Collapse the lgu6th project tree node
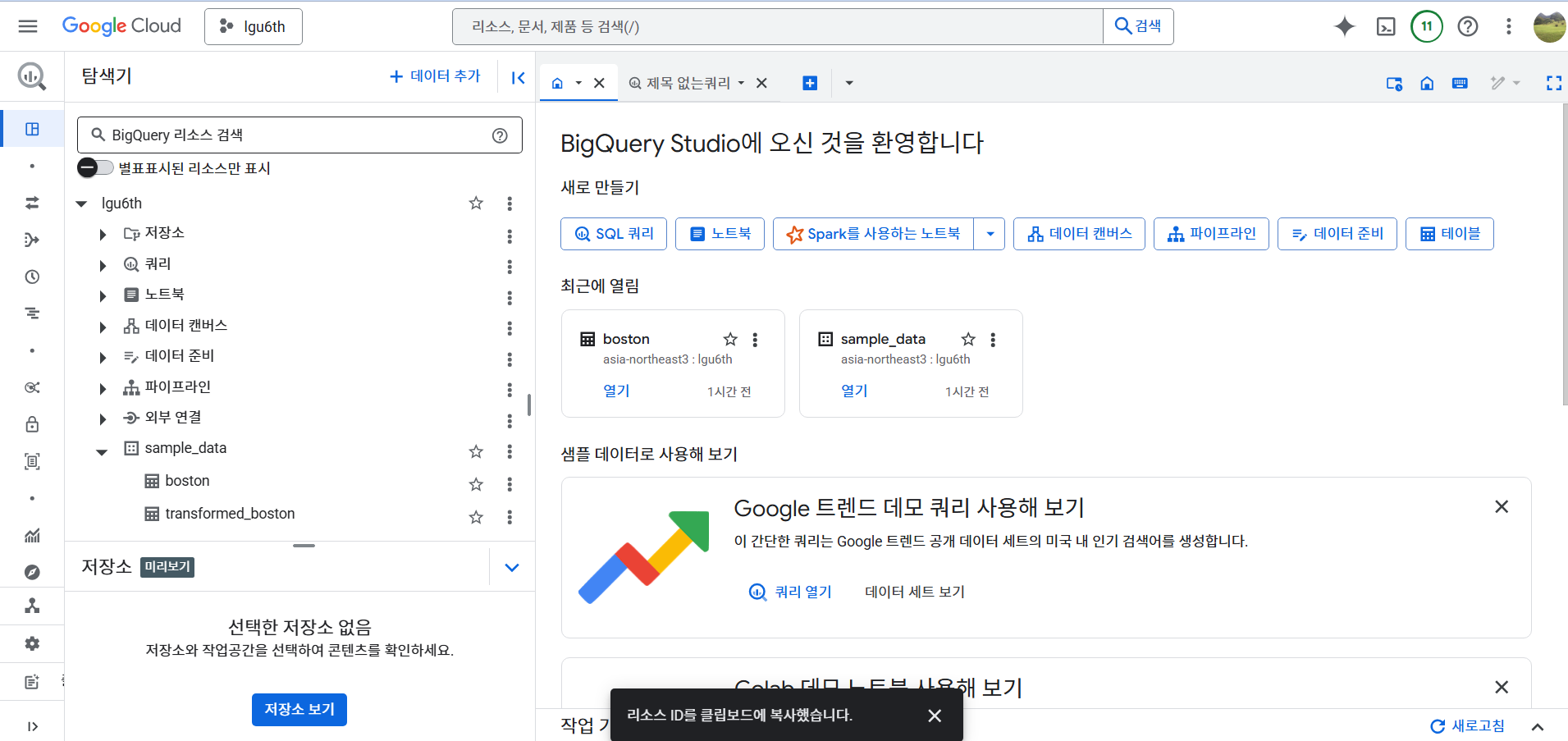The height and width of the screenshot is (741, 1568). [x=81, y=204]
